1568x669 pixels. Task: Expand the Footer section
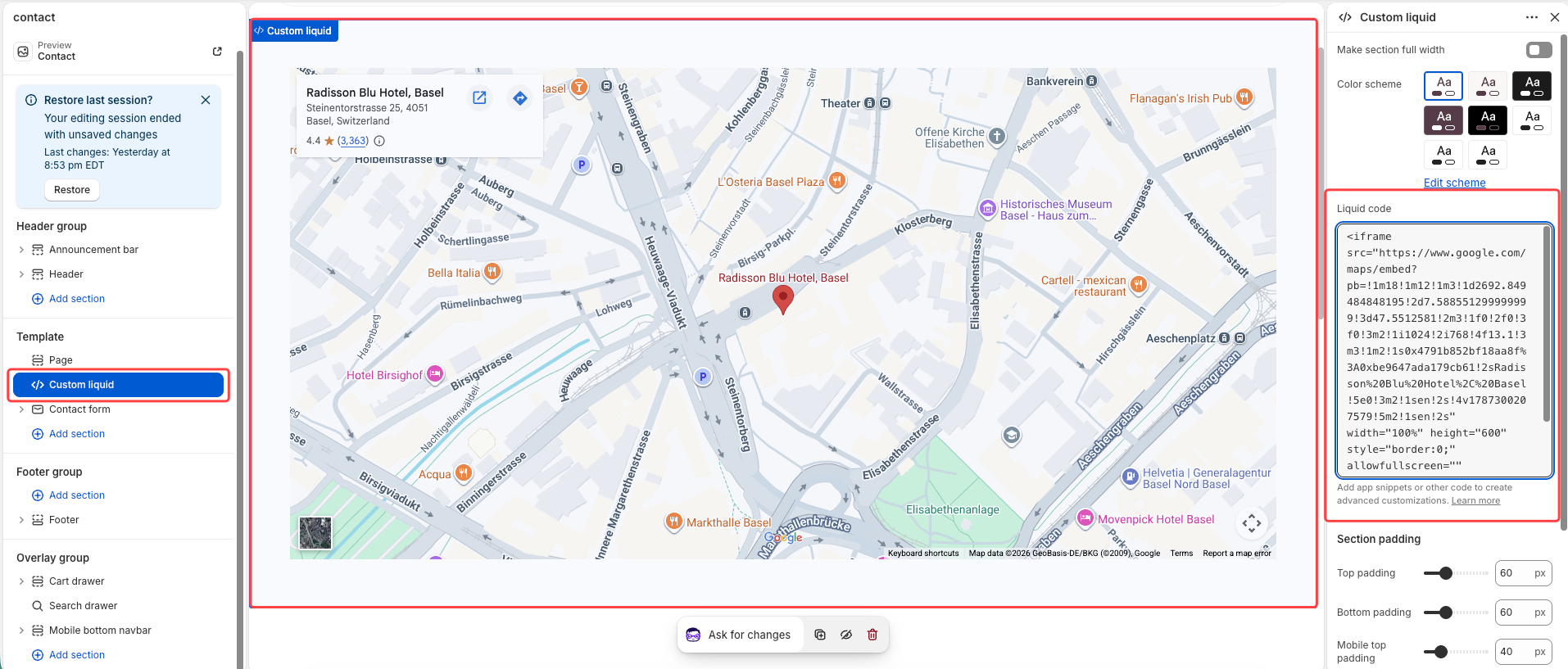pos(21,520)
